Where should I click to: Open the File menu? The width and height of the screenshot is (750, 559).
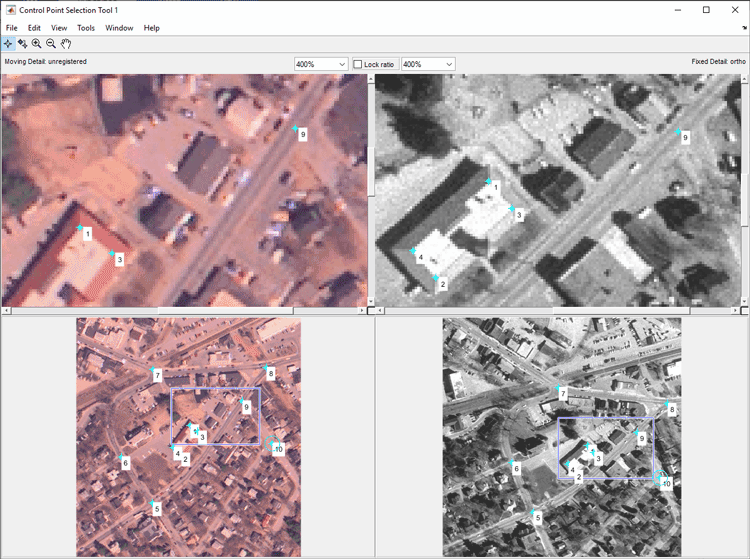[11, 28]
